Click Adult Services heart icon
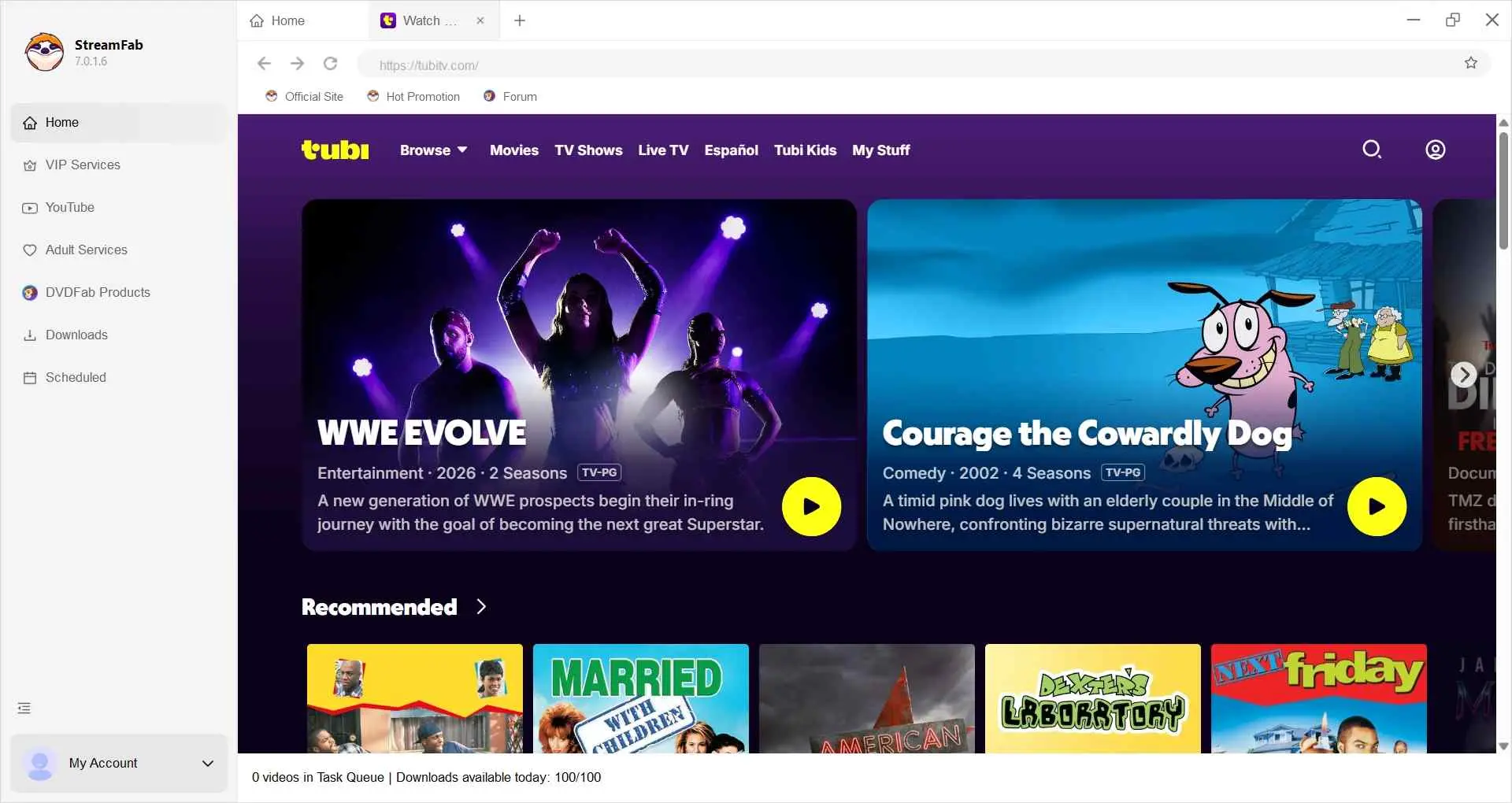Viewport: 1512px width, 803px height. pos(30,250)
